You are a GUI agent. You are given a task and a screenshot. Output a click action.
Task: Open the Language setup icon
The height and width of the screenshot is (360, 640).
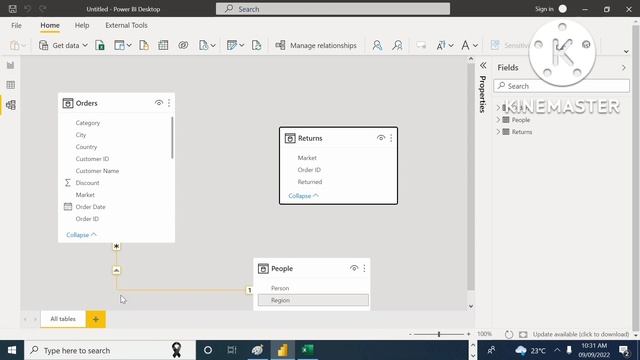tap(441, 45)
